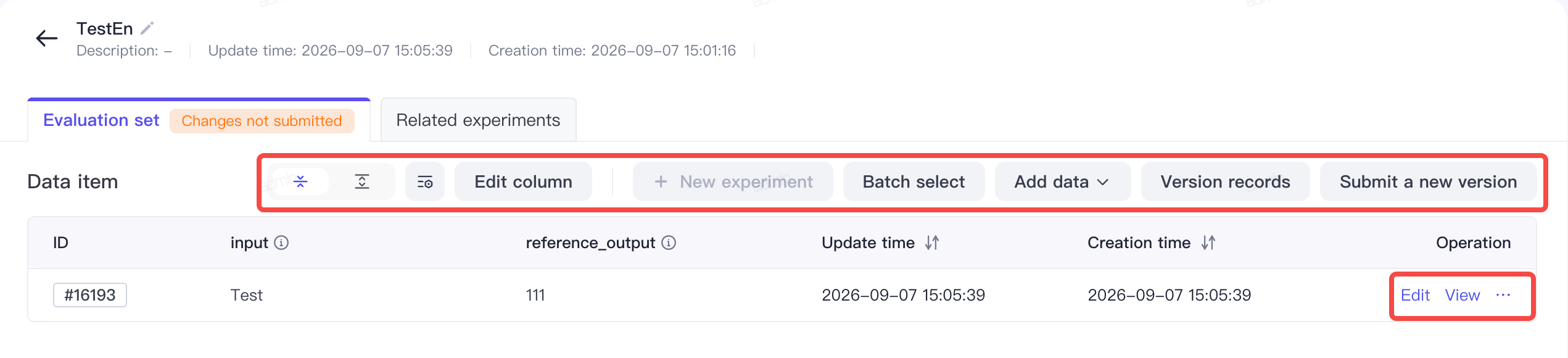The height and width of the screenshot is (358, 1568).
Task: Click the Batch select button
Action: coord(914,181)
